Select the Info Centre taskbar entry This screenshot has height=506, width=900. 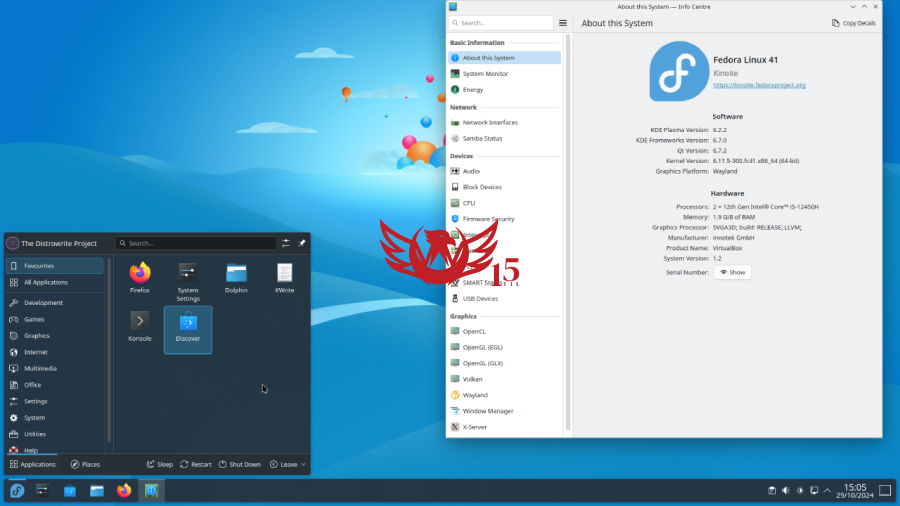point(152,491)
